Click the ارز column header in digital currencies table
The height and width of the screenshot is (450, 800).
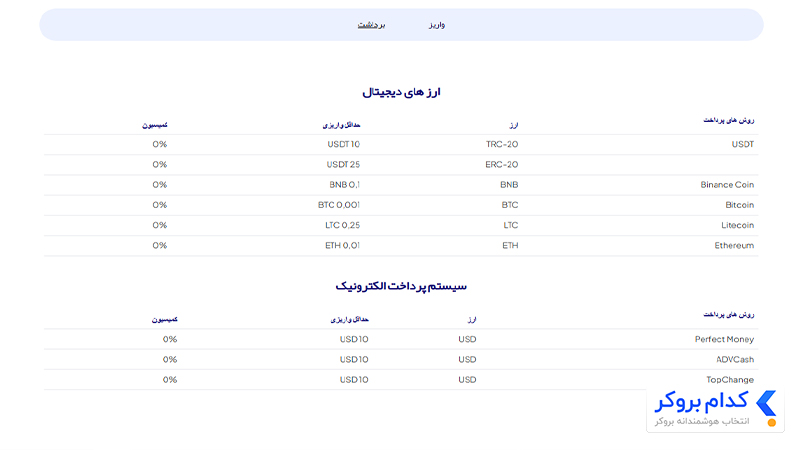pos(513,124)
